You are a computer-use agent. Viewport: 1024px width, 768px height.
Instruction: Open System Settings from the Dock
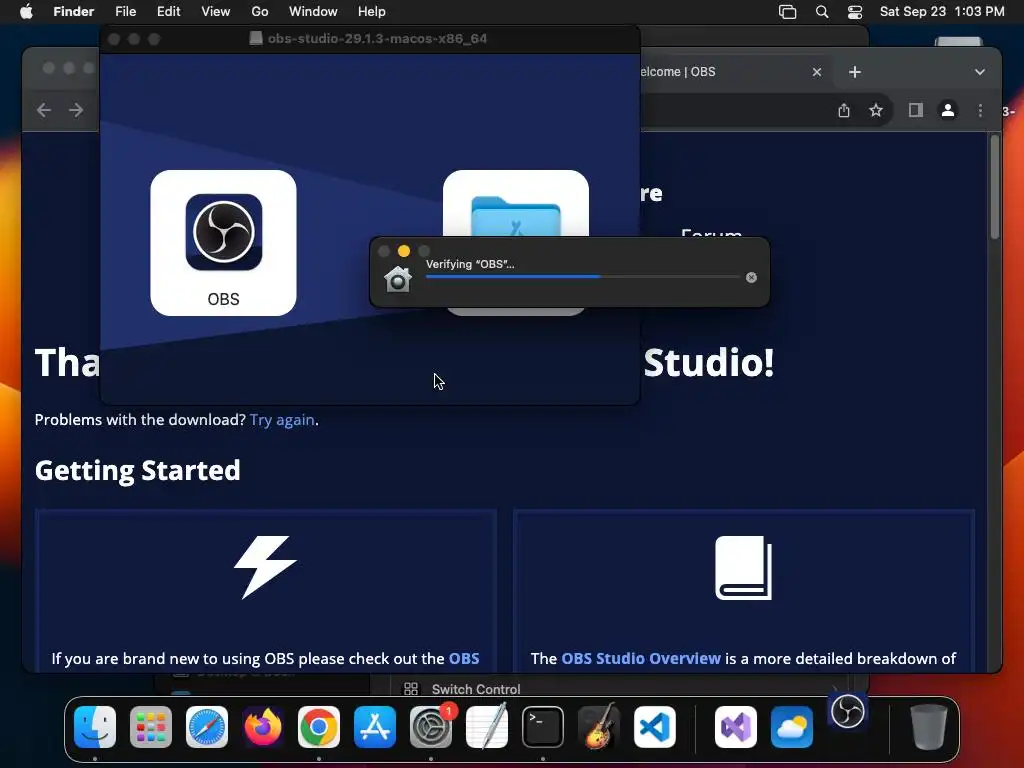point(431,727)
